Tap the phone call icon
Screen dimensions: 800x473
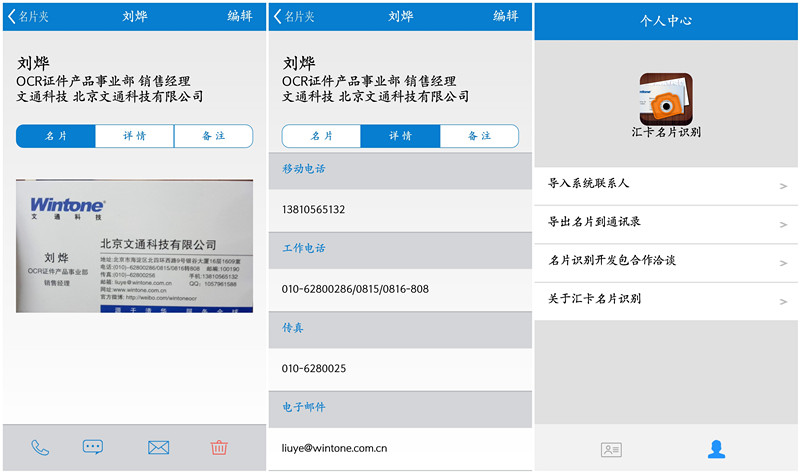[x=40, y=447]
